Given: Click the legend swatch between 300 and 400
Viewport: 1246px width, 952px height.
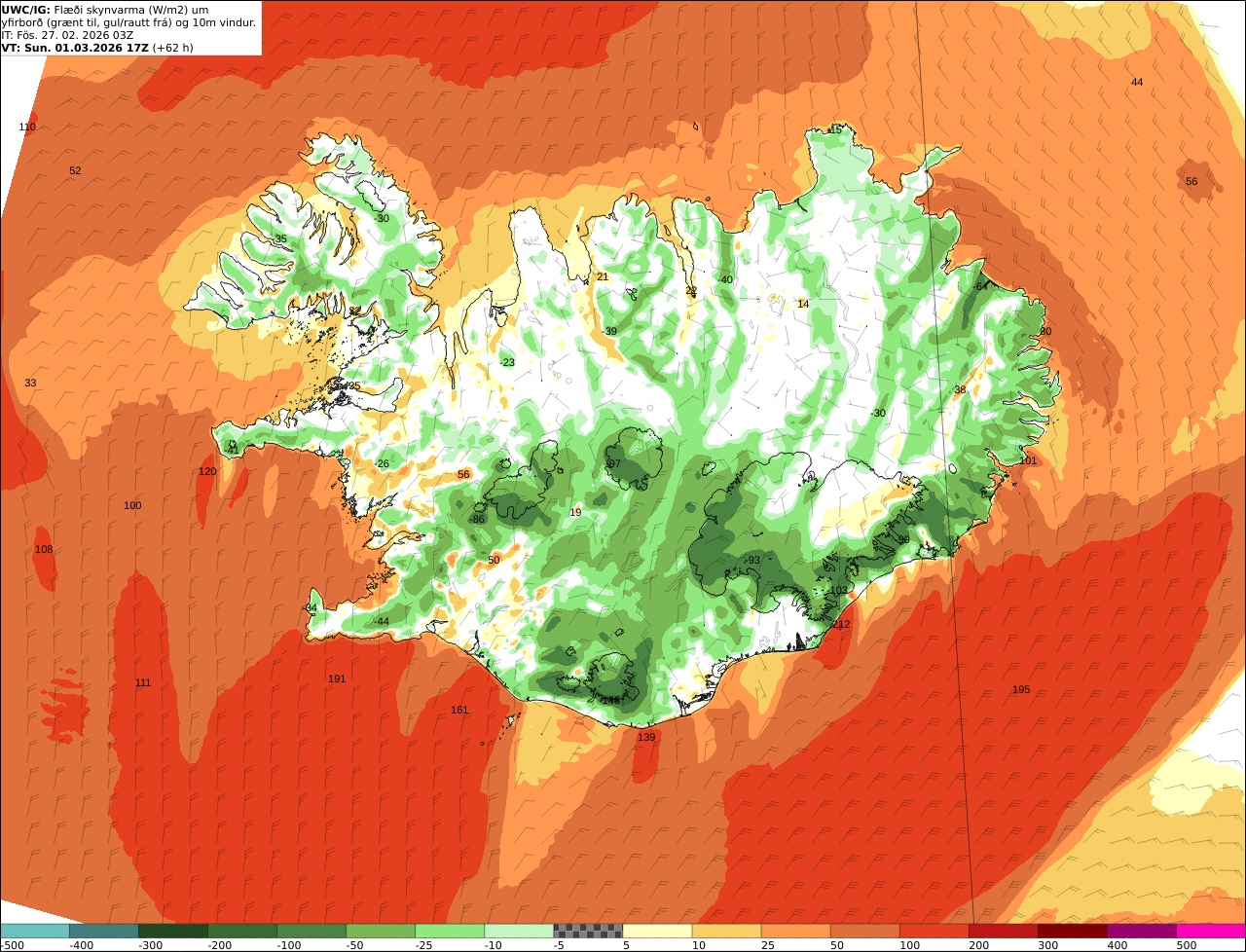Looking at the screenshot, I should [x=1072, y=931].
